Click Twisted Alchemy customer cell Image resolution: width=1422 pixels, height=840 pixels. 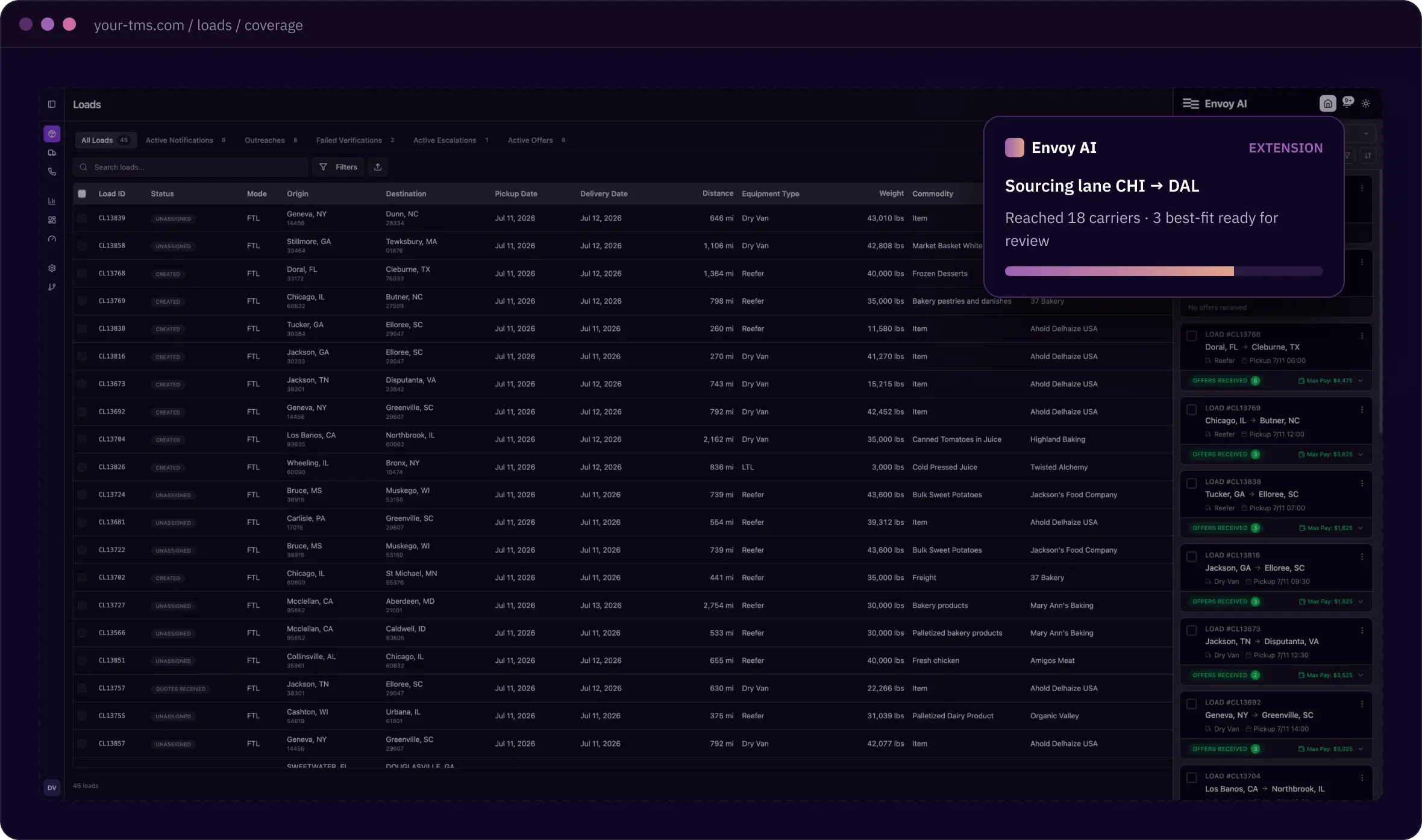tap(1059, 467)
